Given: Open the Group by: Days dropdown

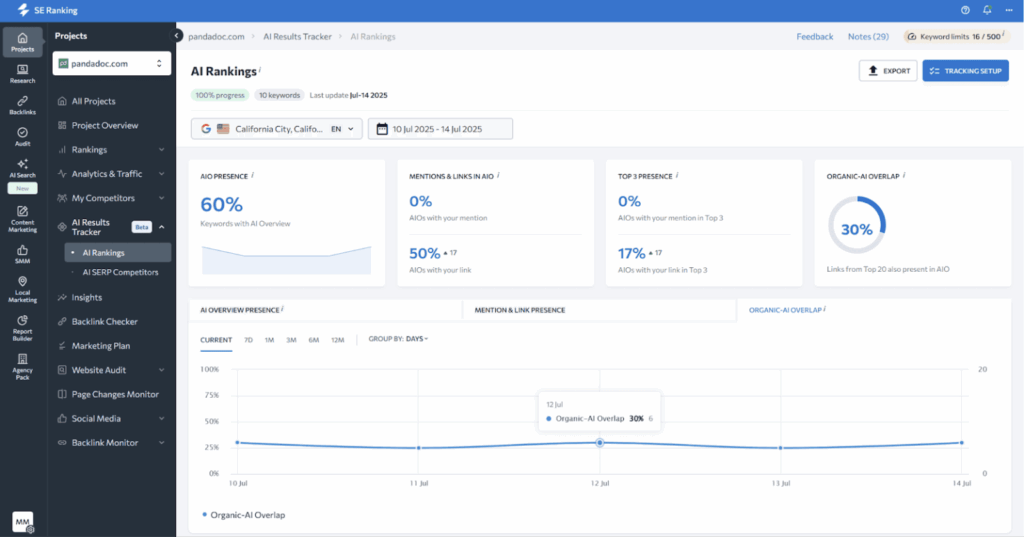Looking at the screenshot, I should click(x=398, y=339).
